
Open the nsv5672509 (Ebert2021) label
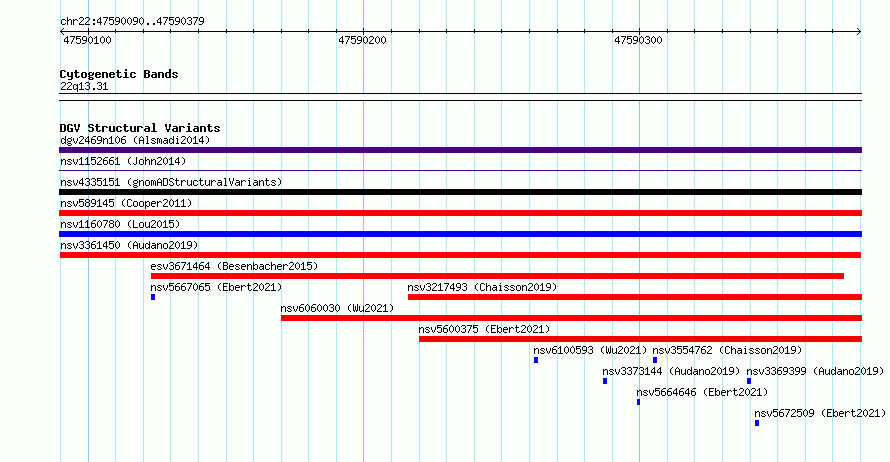click(x=820, y=413)
